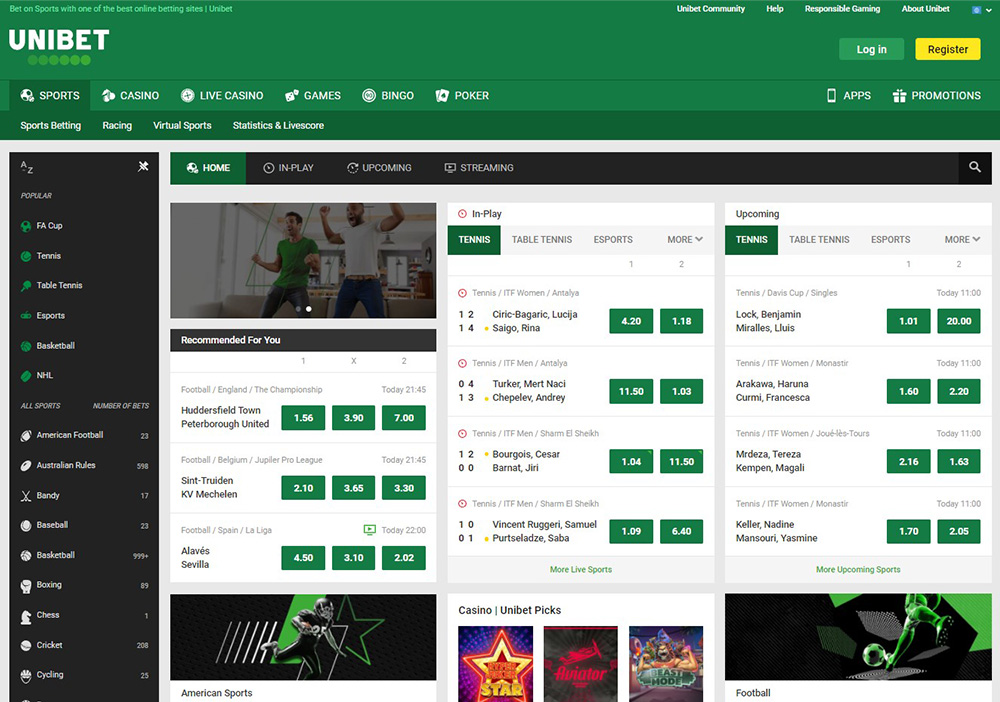Select Table Tennis tab in In-Play panel
This screenshot has height=702, width=1000.
point(542,240)
